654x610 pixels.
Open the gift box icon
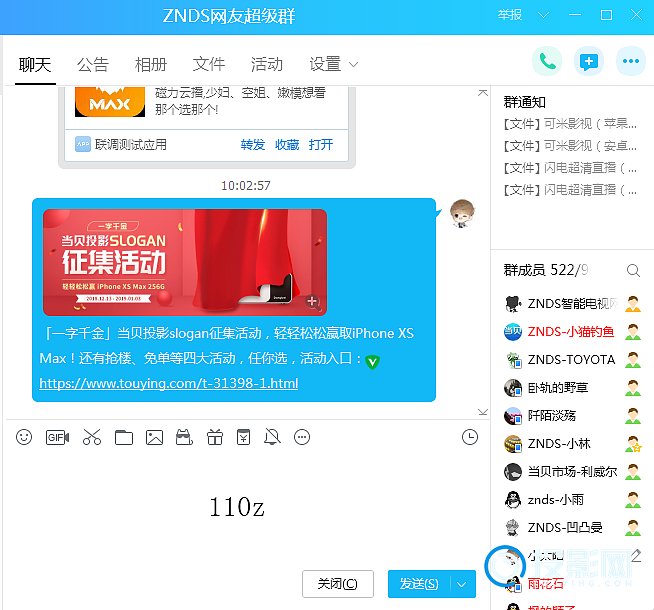(215, 437)
